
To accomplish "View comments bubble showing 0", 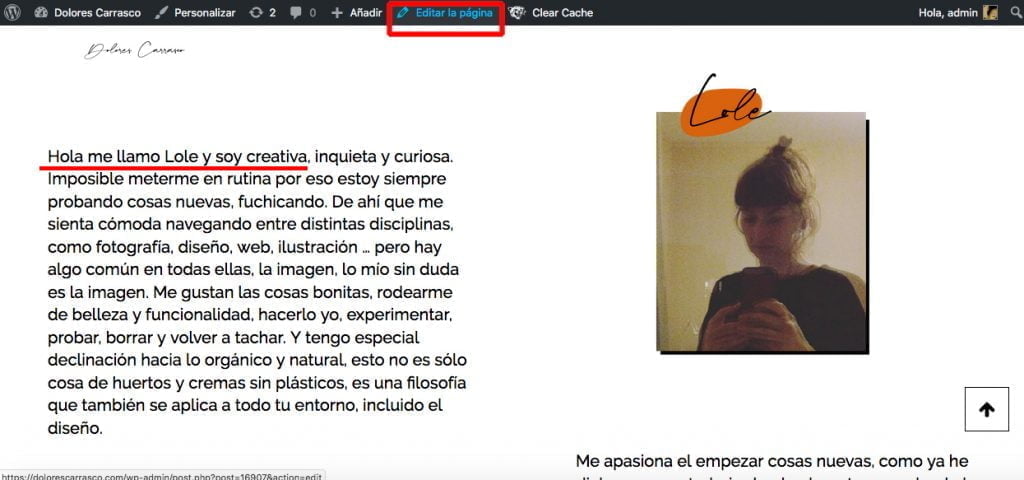I will 303,12.
